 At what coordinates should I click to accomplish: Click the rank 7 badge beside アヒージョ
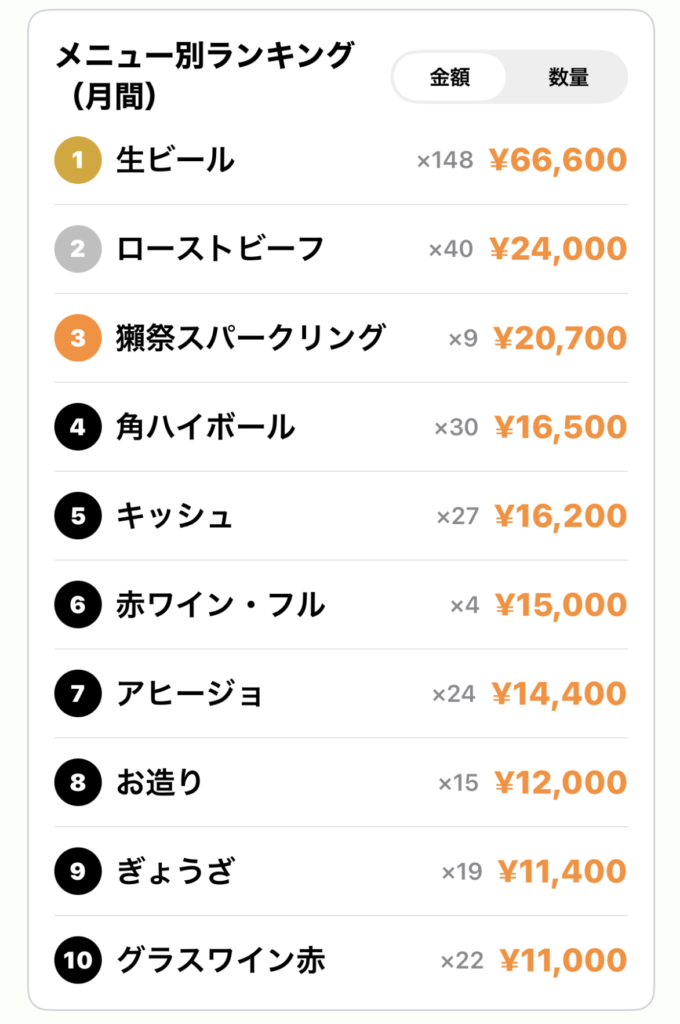(77, 694)
